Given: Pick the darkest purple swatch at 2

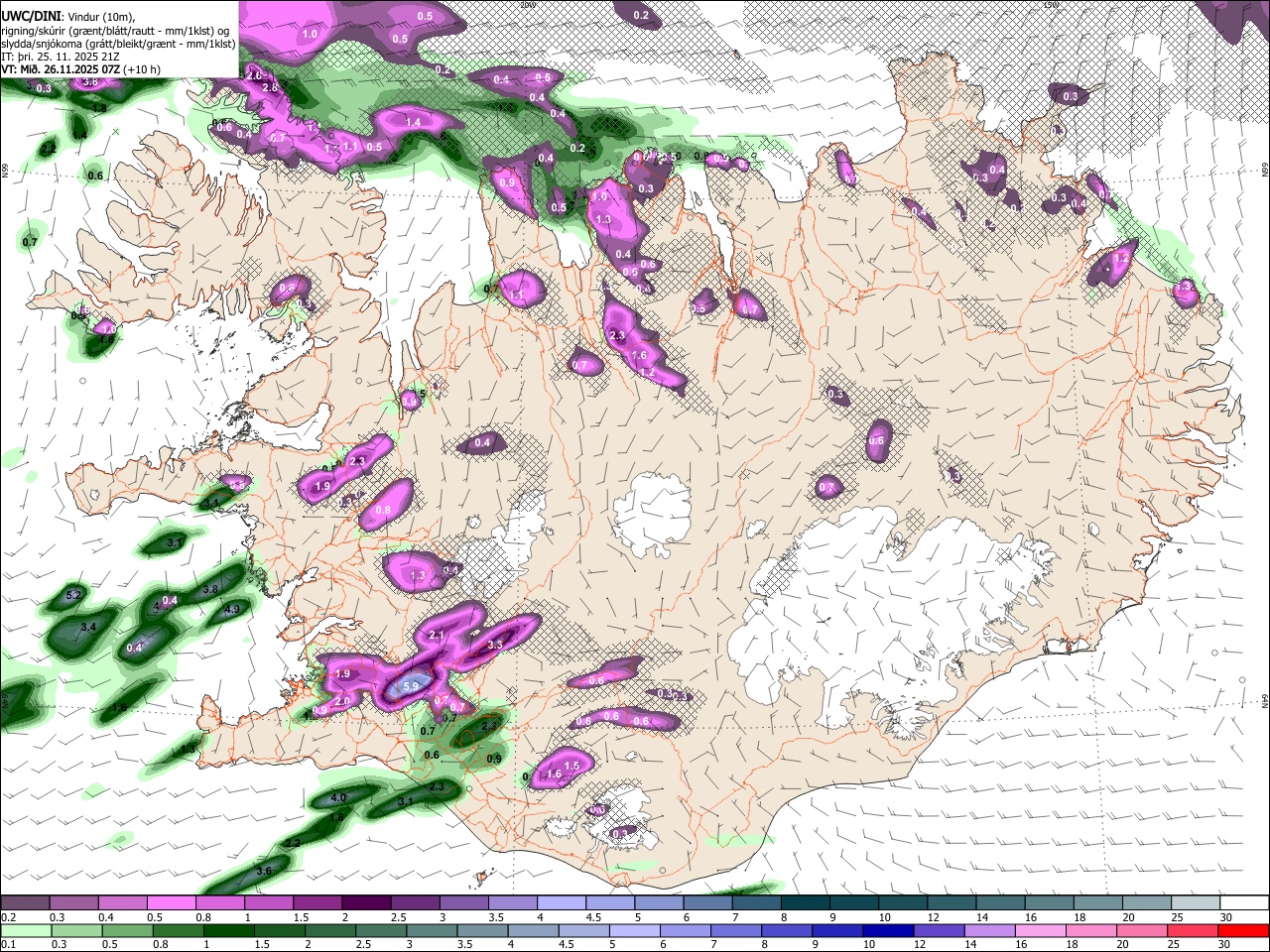Looking at the screenshot, I should coord(366,902).
